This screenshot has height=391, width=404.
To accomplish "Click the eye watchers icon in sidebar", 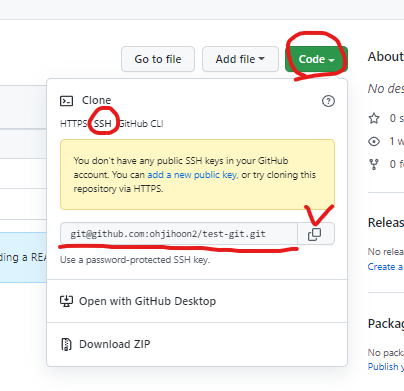I will pyautogui.click(x=374, y=141).
